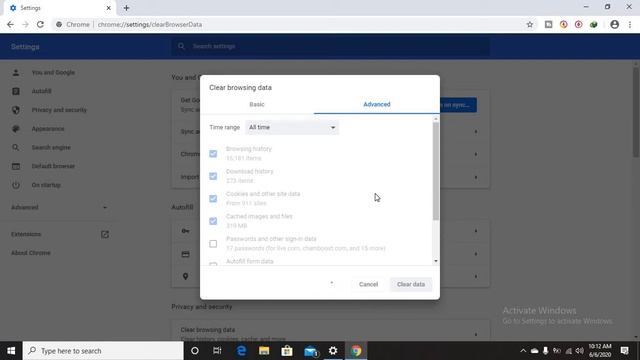Click the Cancel button
The height and width of the screenshot is (360, 640).
coord(368,284)
